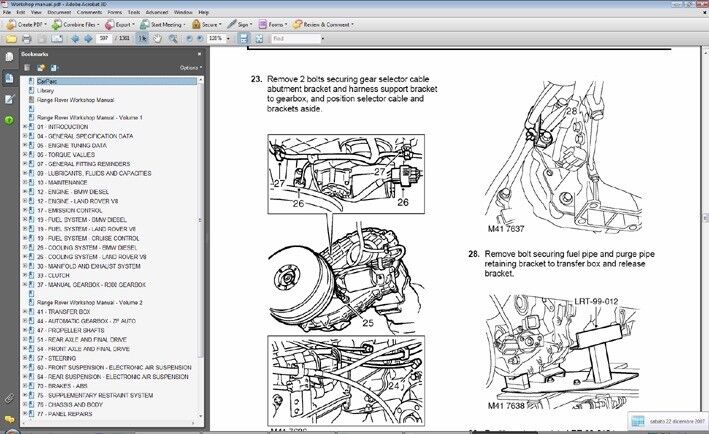Open the Combine Files toolbar menu
709x434 pixels.
75,24
